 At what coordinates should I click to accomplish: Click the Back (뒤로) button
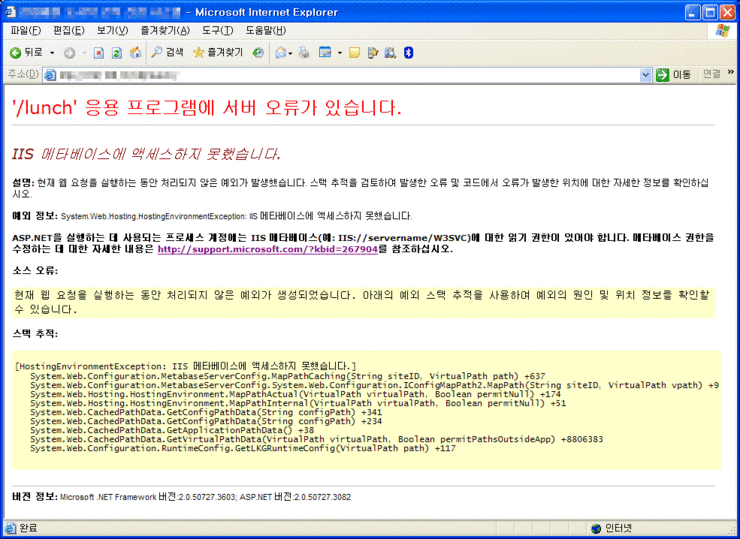26,52
